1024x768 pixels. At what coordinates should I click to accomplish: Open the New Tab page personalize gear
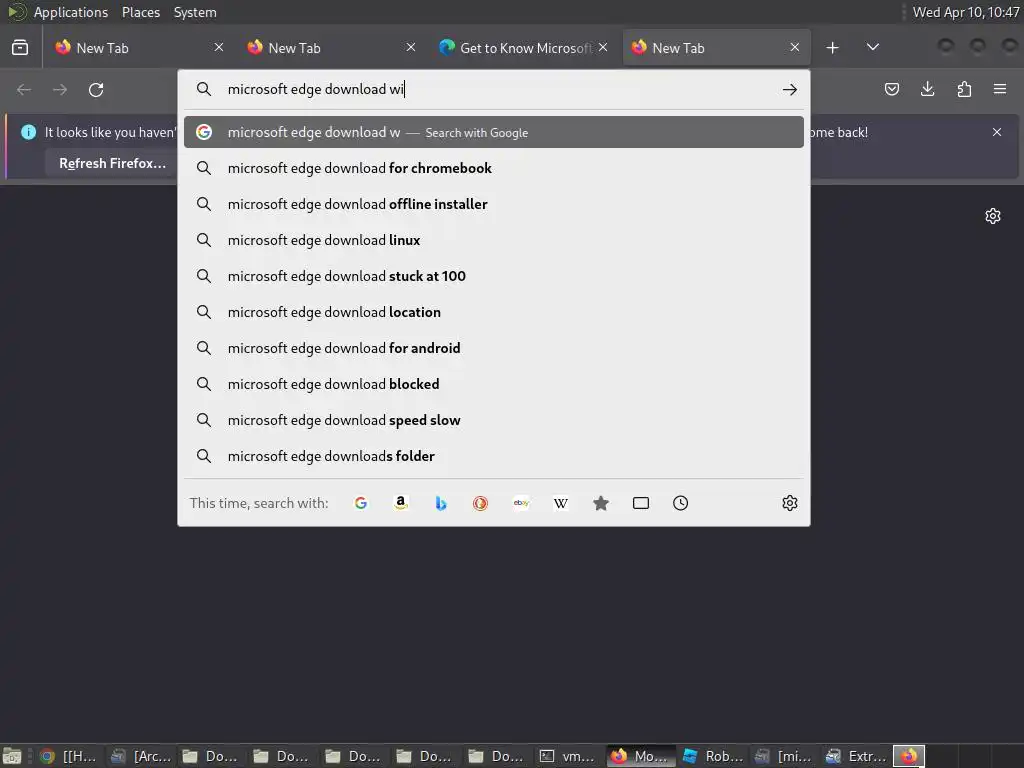tap(993, 216)
